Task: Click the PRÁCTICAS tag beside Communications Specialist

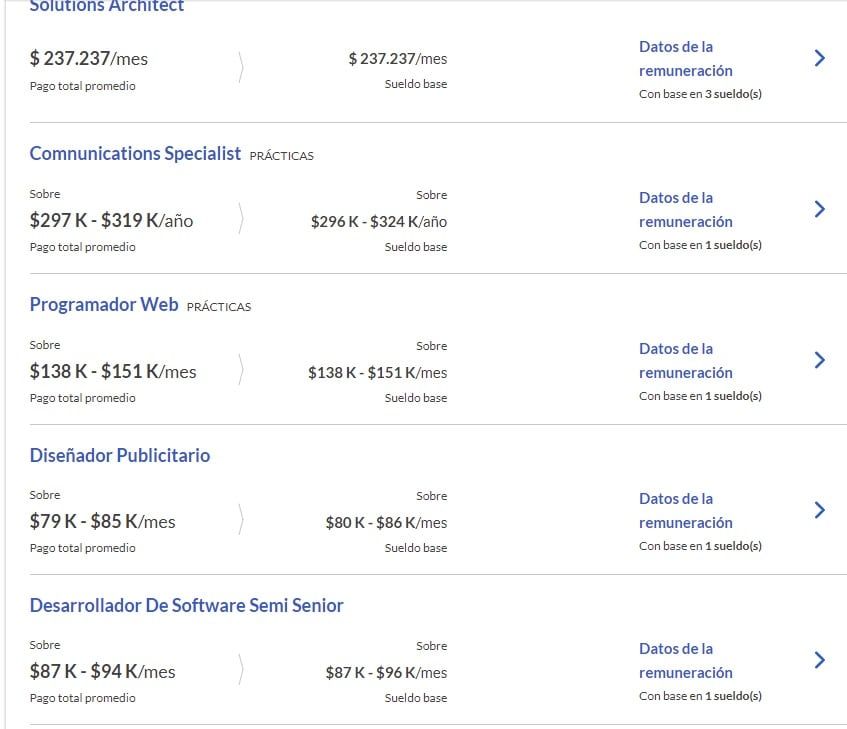Action: 283,156
